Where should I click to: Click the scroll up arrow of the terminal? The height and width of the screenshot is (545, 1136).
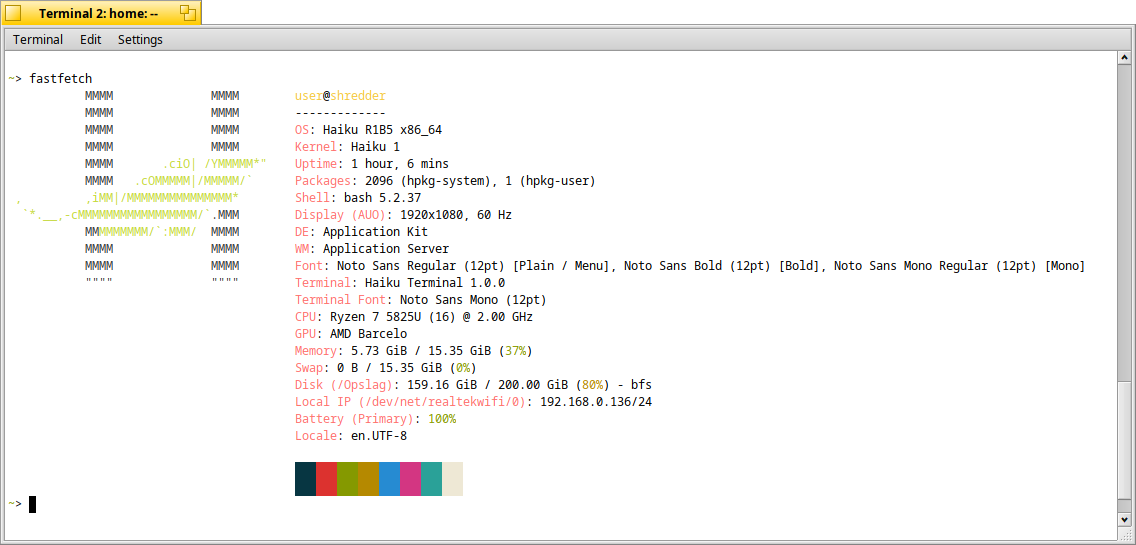click(1124, 59)
